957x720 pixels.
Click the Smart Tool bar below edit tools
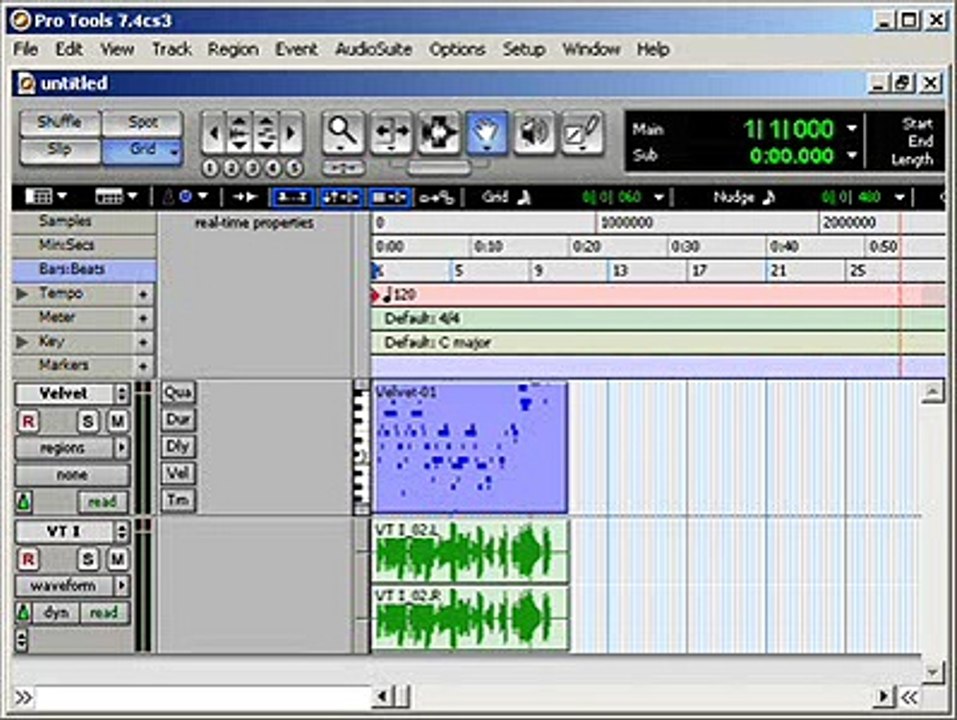click(438, 167)
